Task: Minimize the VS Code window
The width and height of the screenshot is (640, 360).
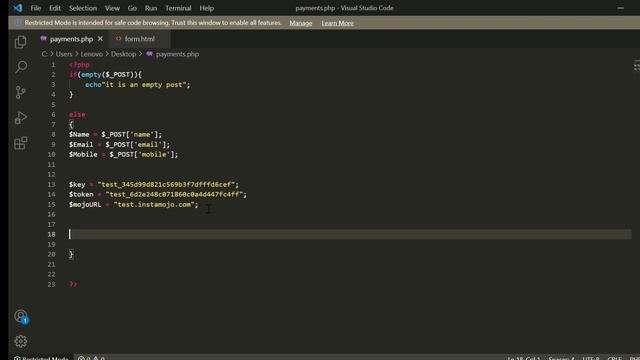Action: [620, 8]
